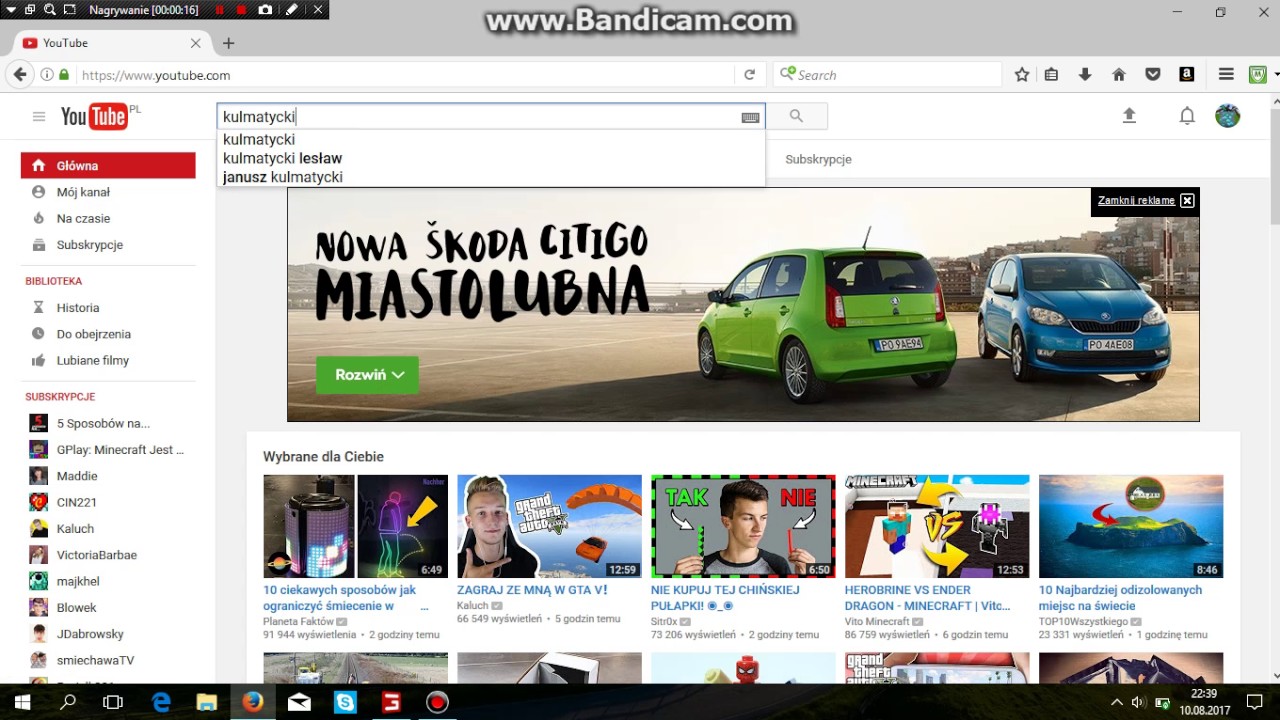Viewport: 1280px width, 720px height.
Task: Click the Firefox Search box
Action: point(887,75)
